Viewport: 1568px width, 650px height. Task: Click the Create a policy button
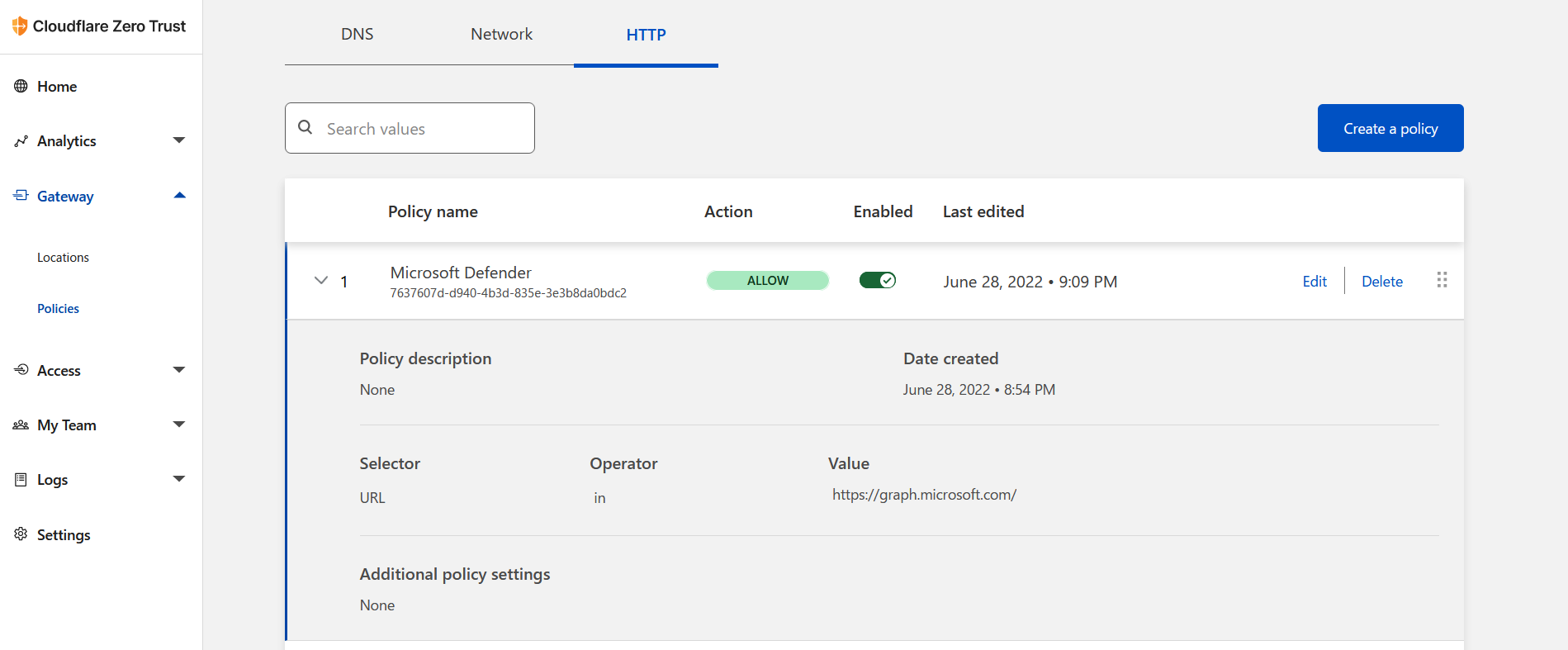1390,128
